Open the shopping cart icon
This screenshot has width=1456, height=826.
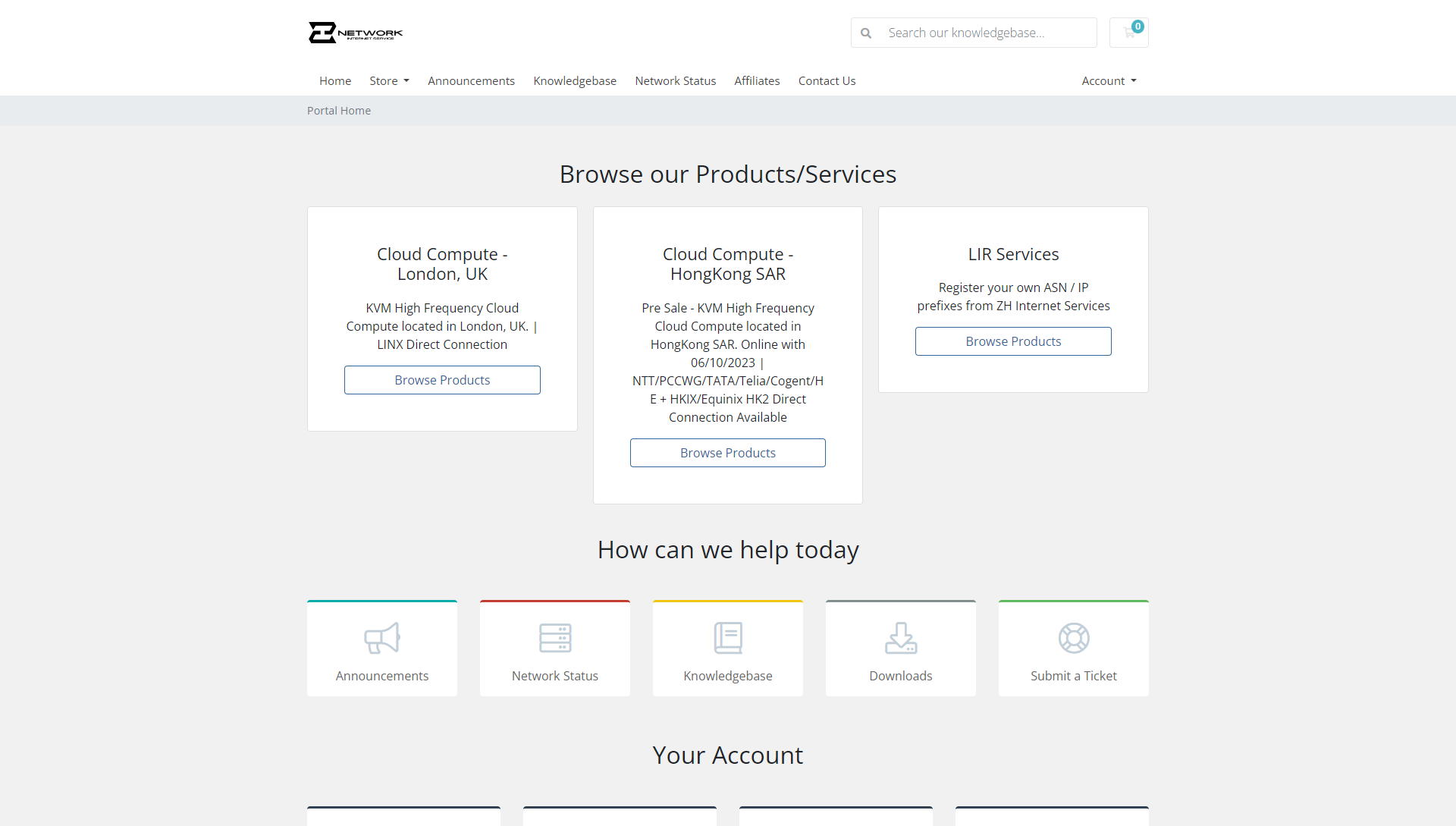point(1128,33)
